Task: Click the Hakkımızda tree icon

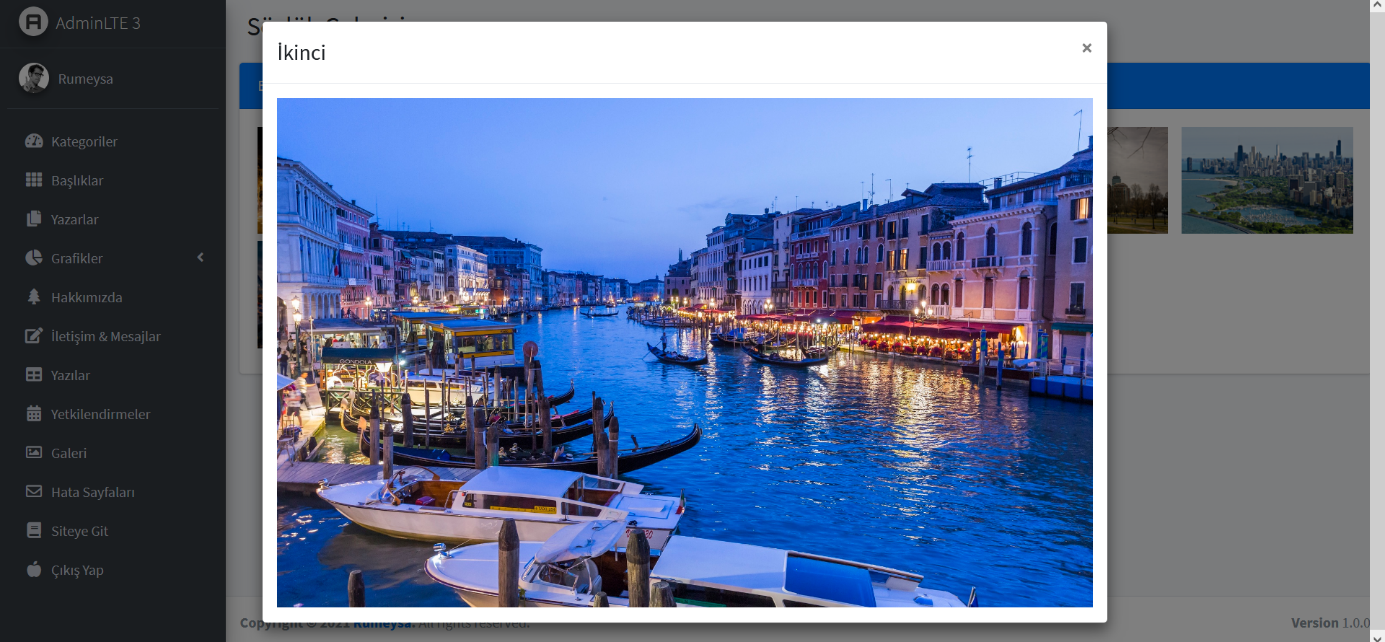Action: 34,297
